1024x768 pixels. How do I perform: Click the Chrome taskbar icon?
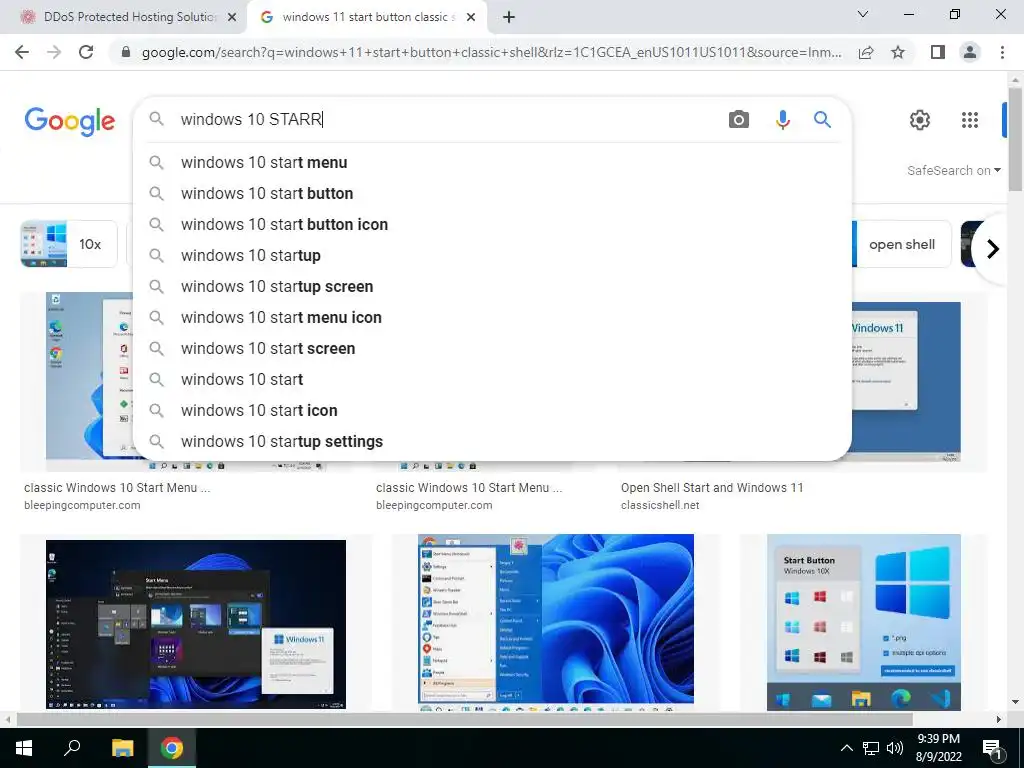[x=172, y=748]
